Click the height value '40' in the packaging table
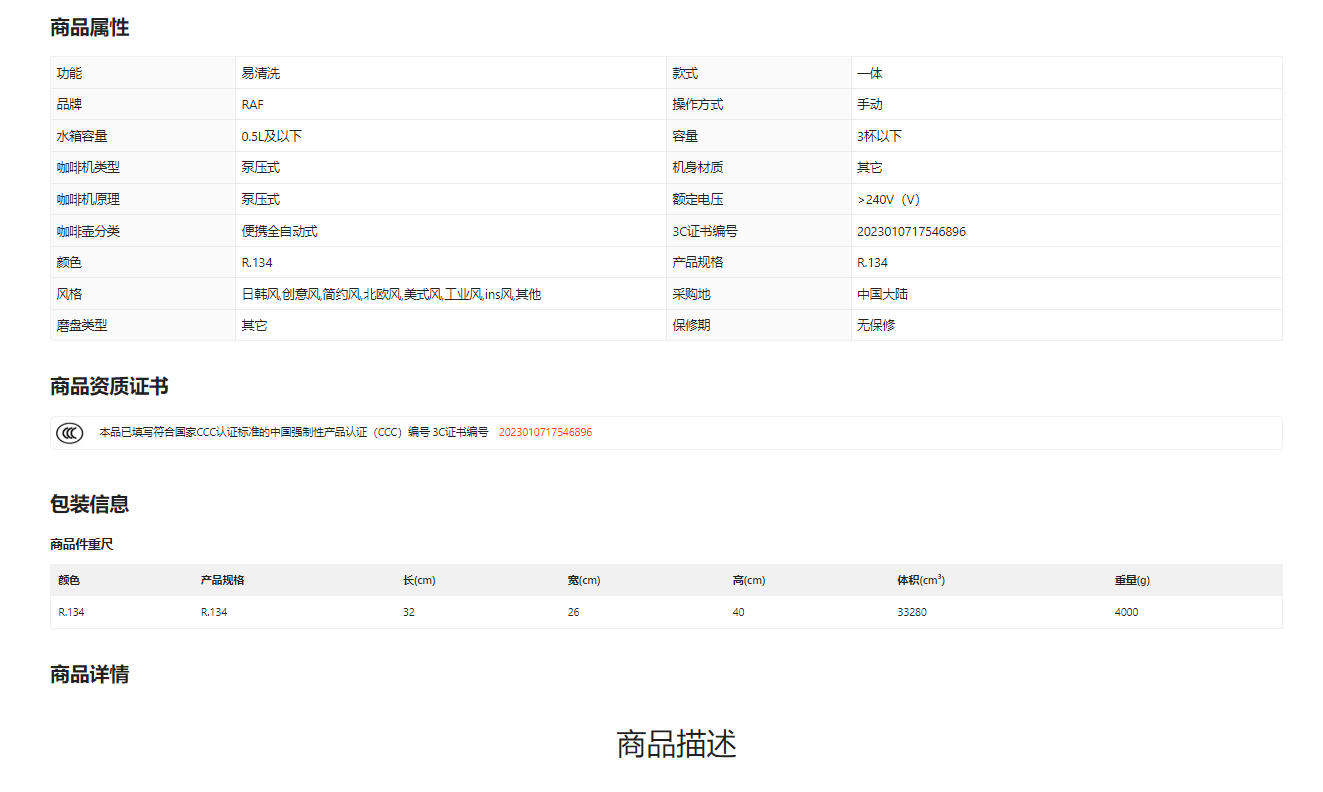Screen dimensions: 1323x792 pos(739,612)
